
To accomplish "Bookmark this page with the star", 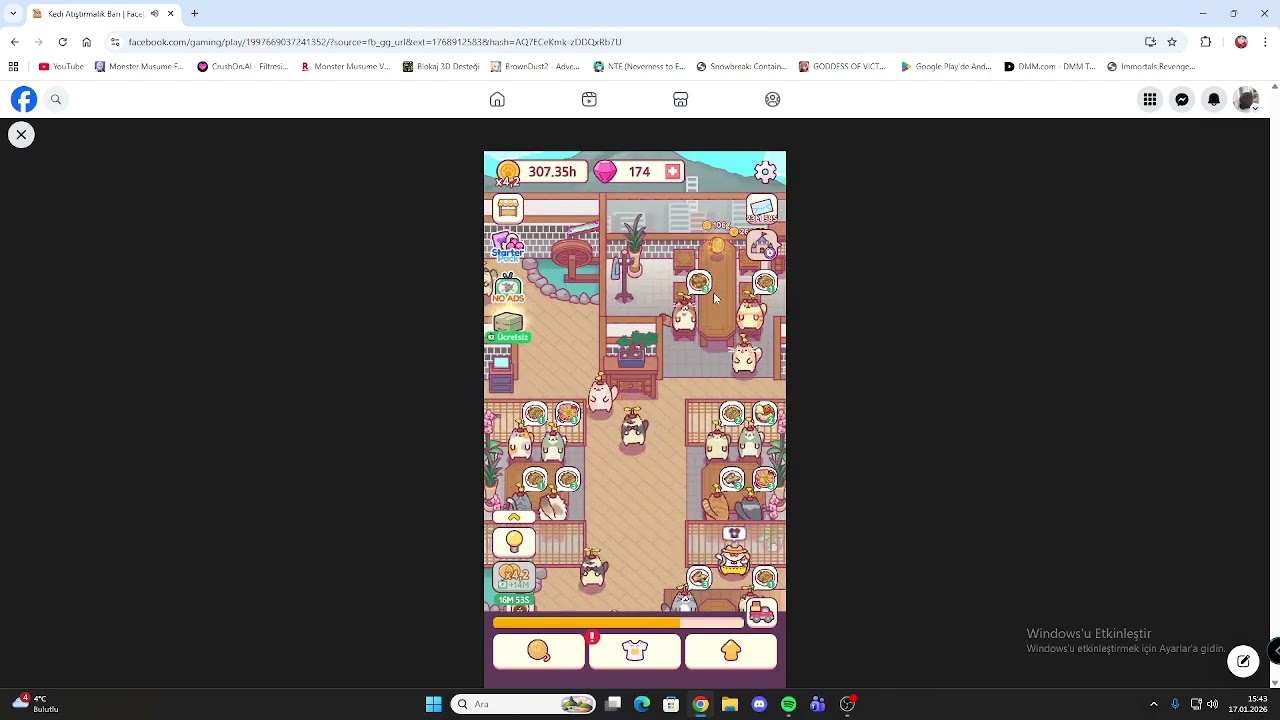I will click(x=1172, y=42).
